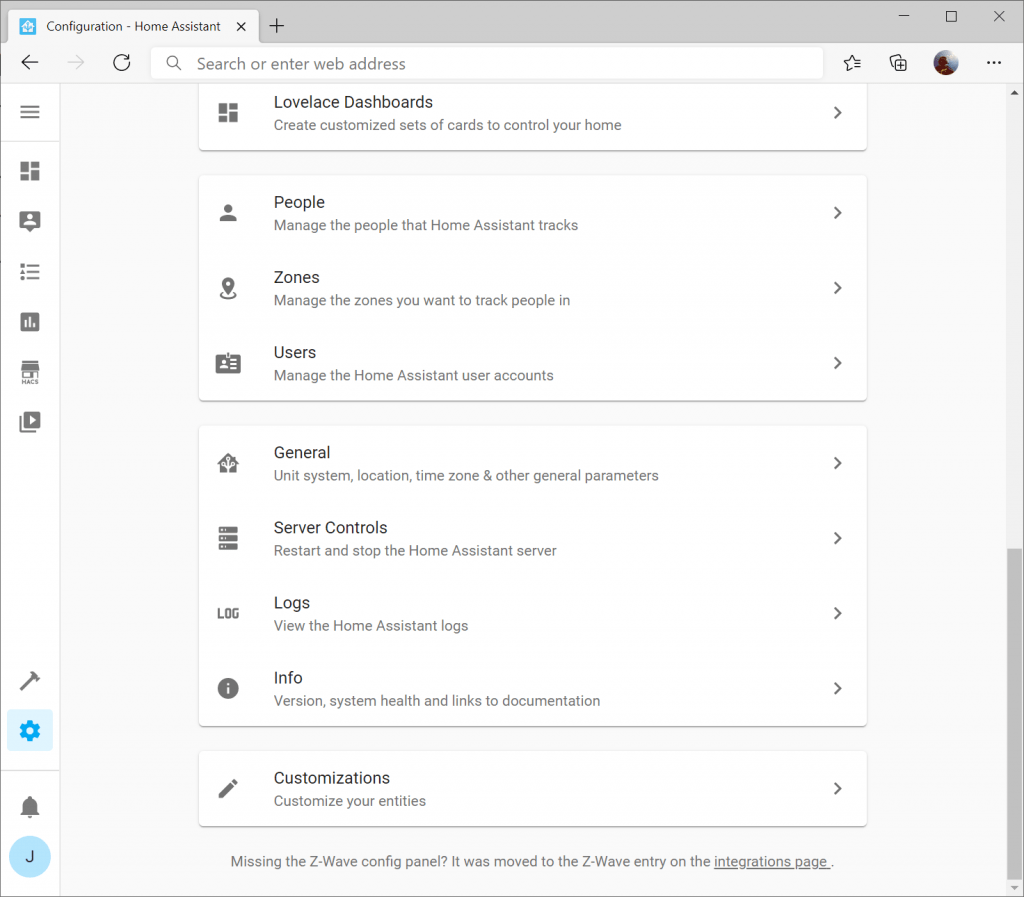Open HACS from the sidebar
This screenshot has width=1024, height=897.
(30, 371)
